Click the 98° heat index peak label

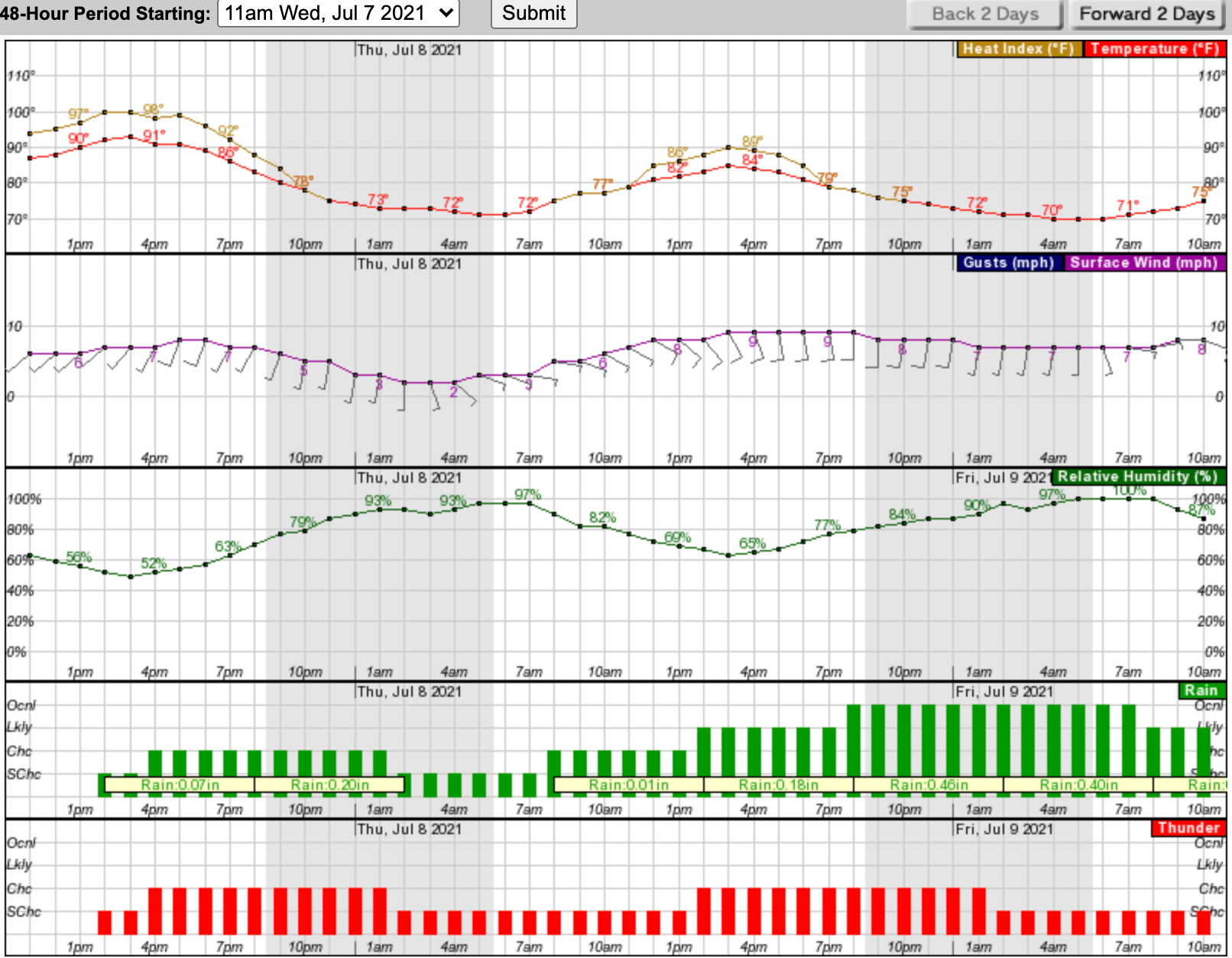point(154,109)
